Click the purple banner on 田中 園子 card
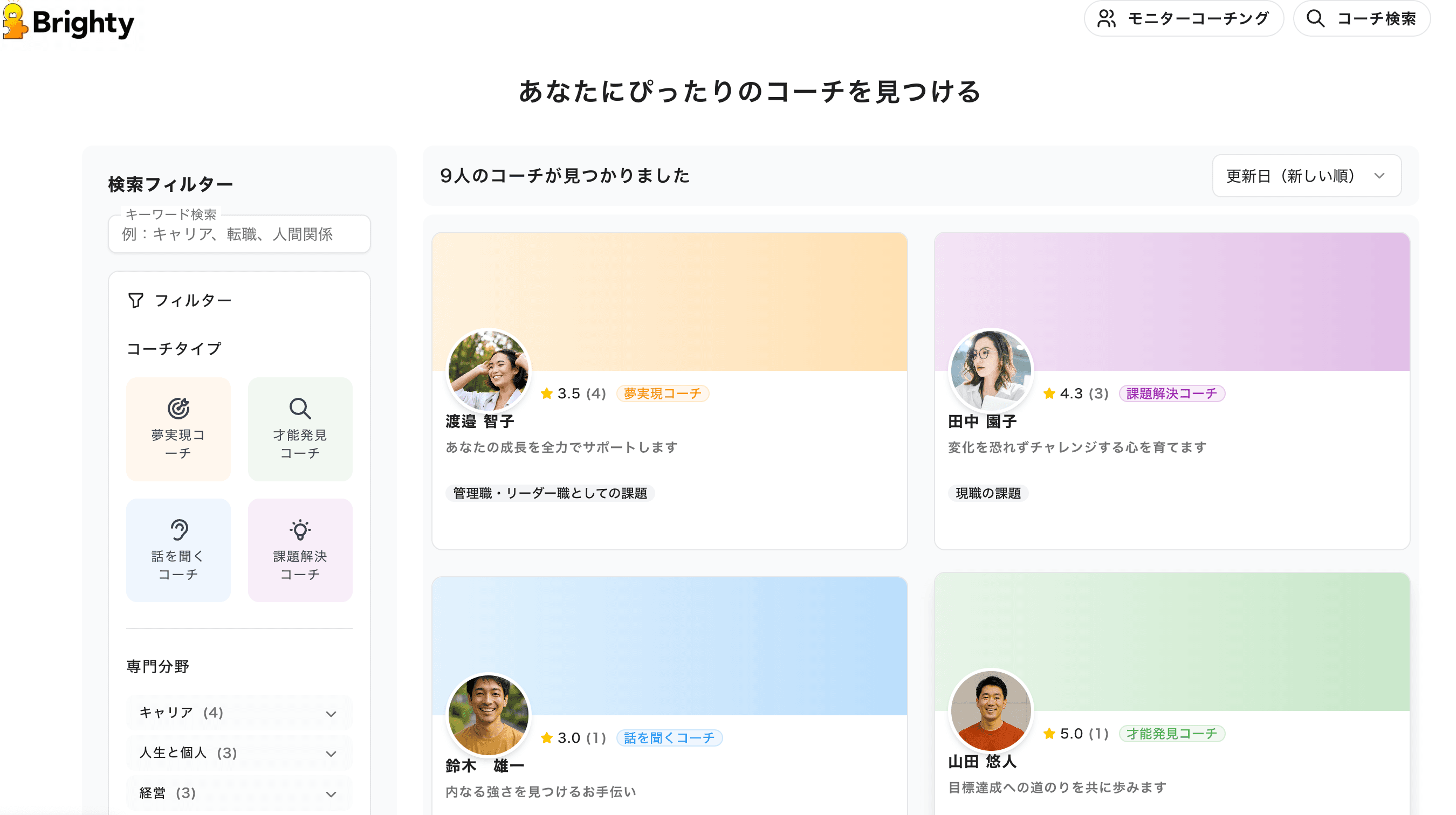The width and height of the screenshot is (1456, 815). 1172,302
